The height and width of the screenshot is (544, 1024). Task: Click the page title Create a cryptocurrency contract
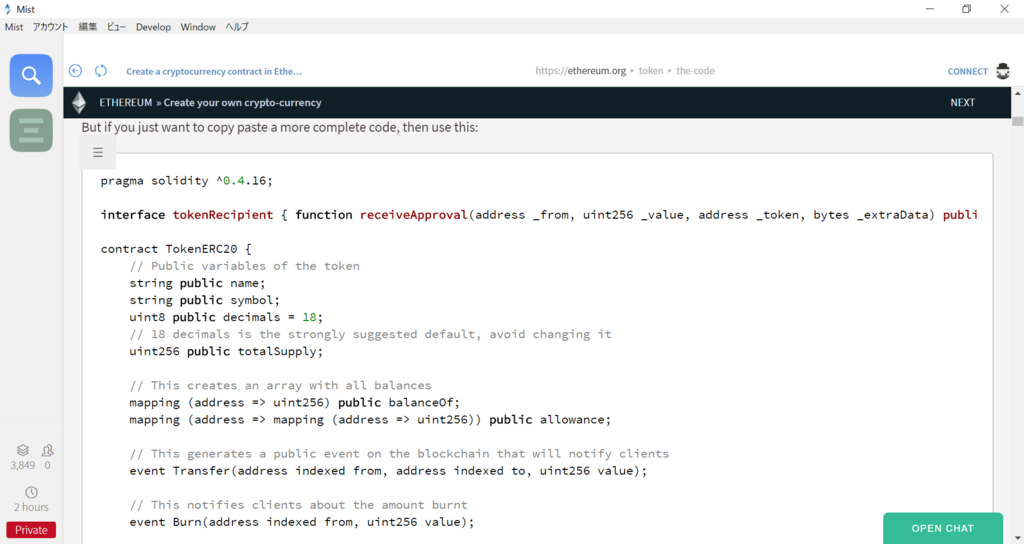coord(214,71)
